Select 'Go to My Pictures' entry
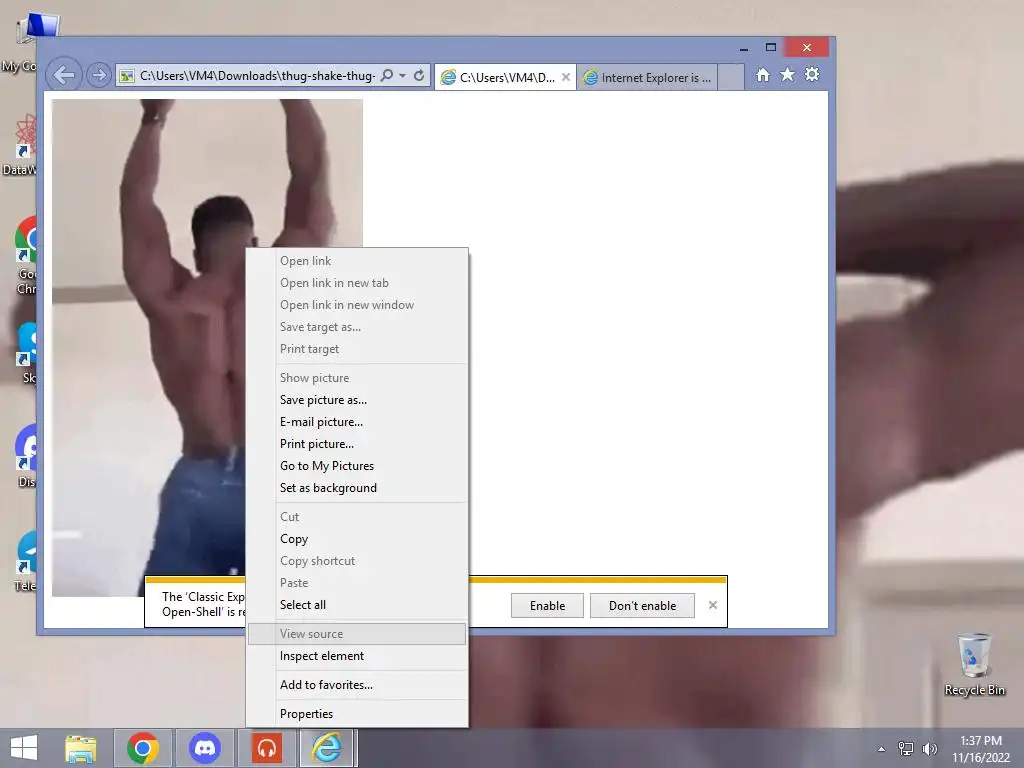 [x=357, y=466]
